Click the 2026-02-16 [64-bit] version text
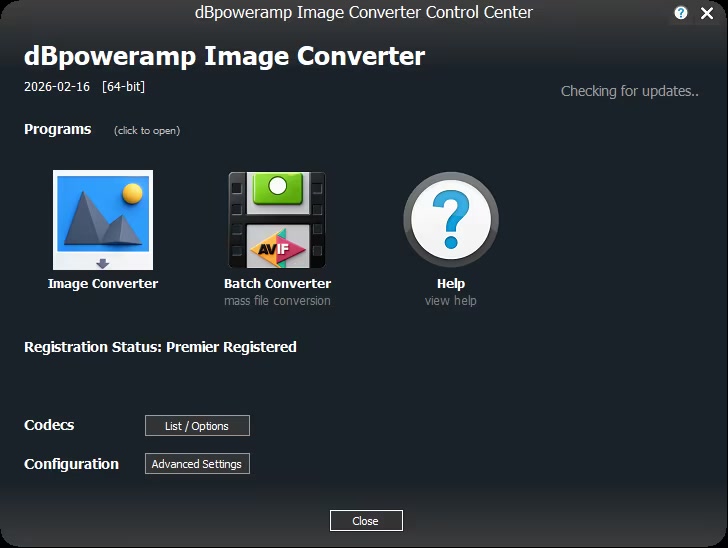 point(85,87)
